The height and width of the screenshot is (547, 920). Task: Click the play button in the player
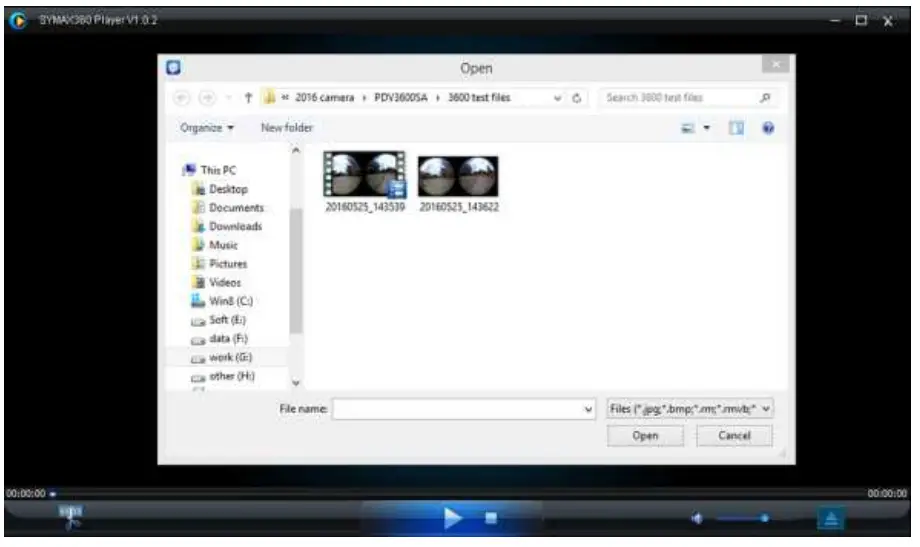click(452, 518)
